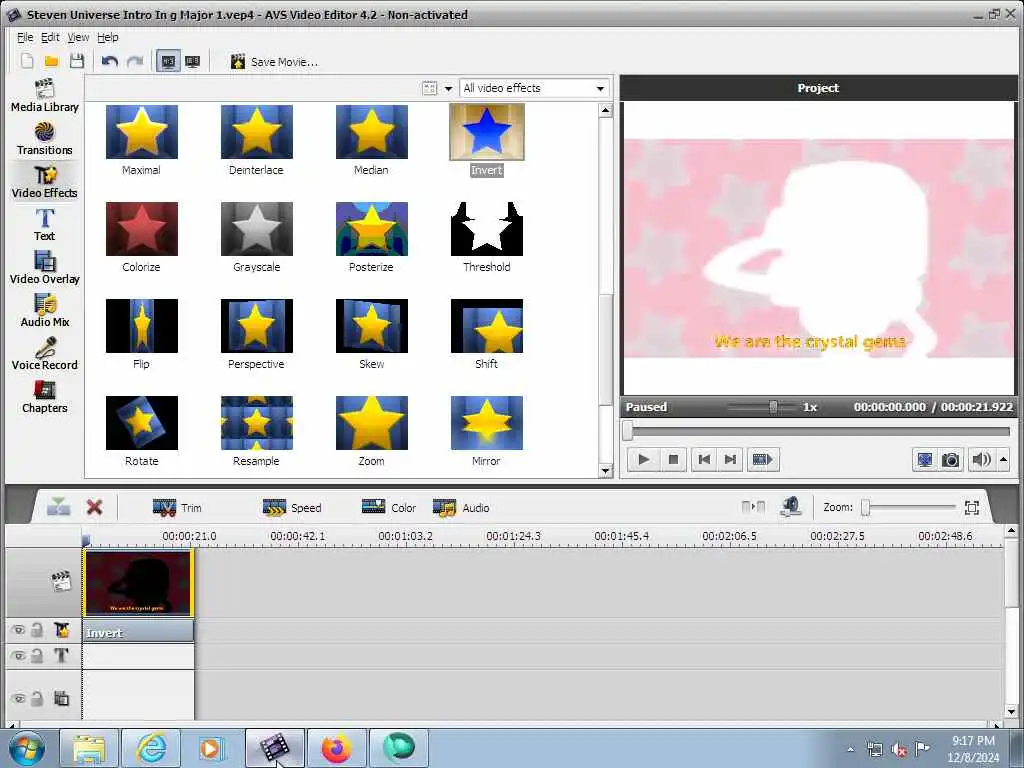Delete selected item with red X
This screenshot has width=1024, height=768.
(95, 507)
